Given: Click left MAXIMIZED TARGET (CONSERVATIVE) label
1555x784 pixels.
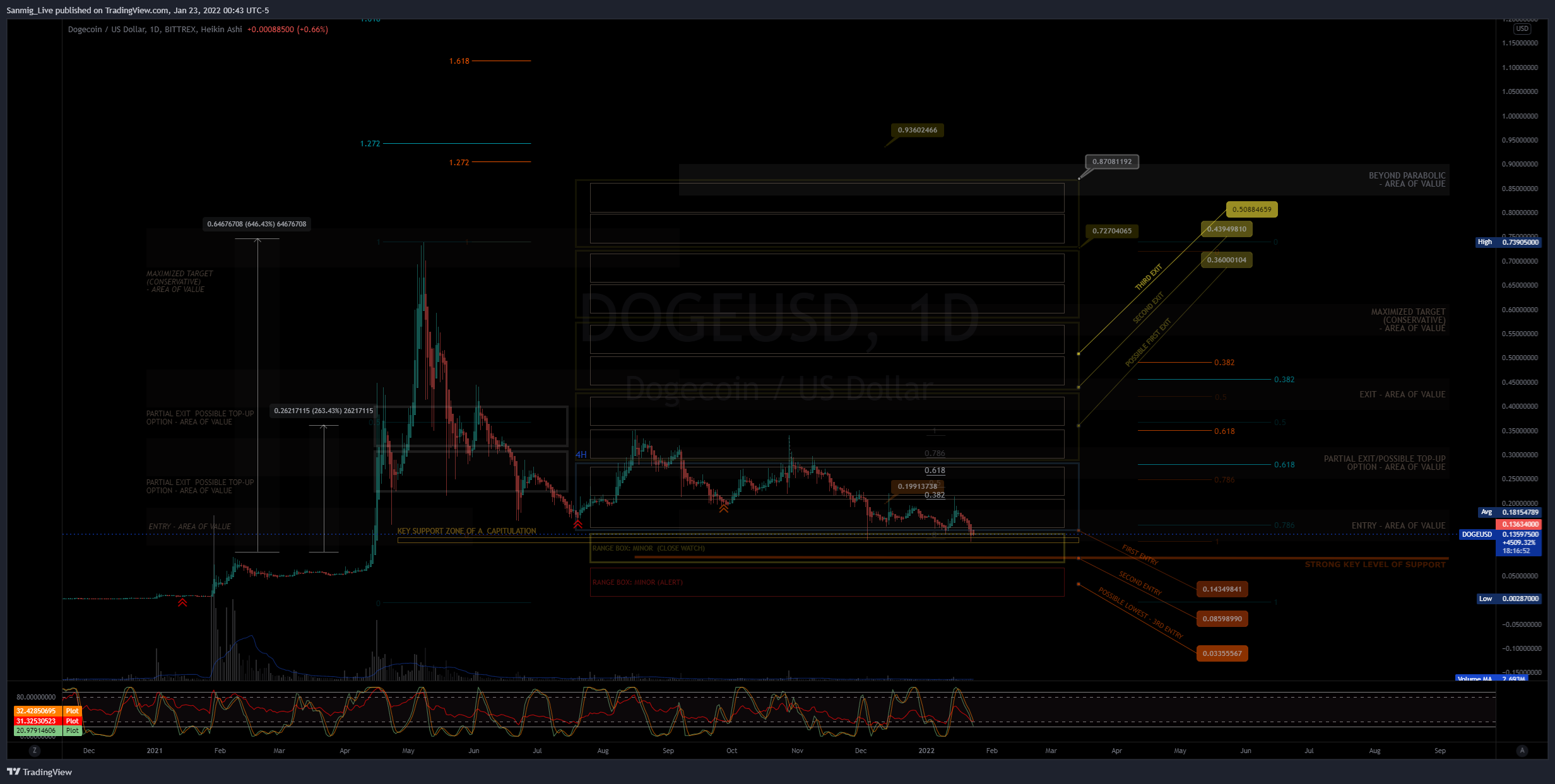Looking at the screenshot, I should [180, 281].
